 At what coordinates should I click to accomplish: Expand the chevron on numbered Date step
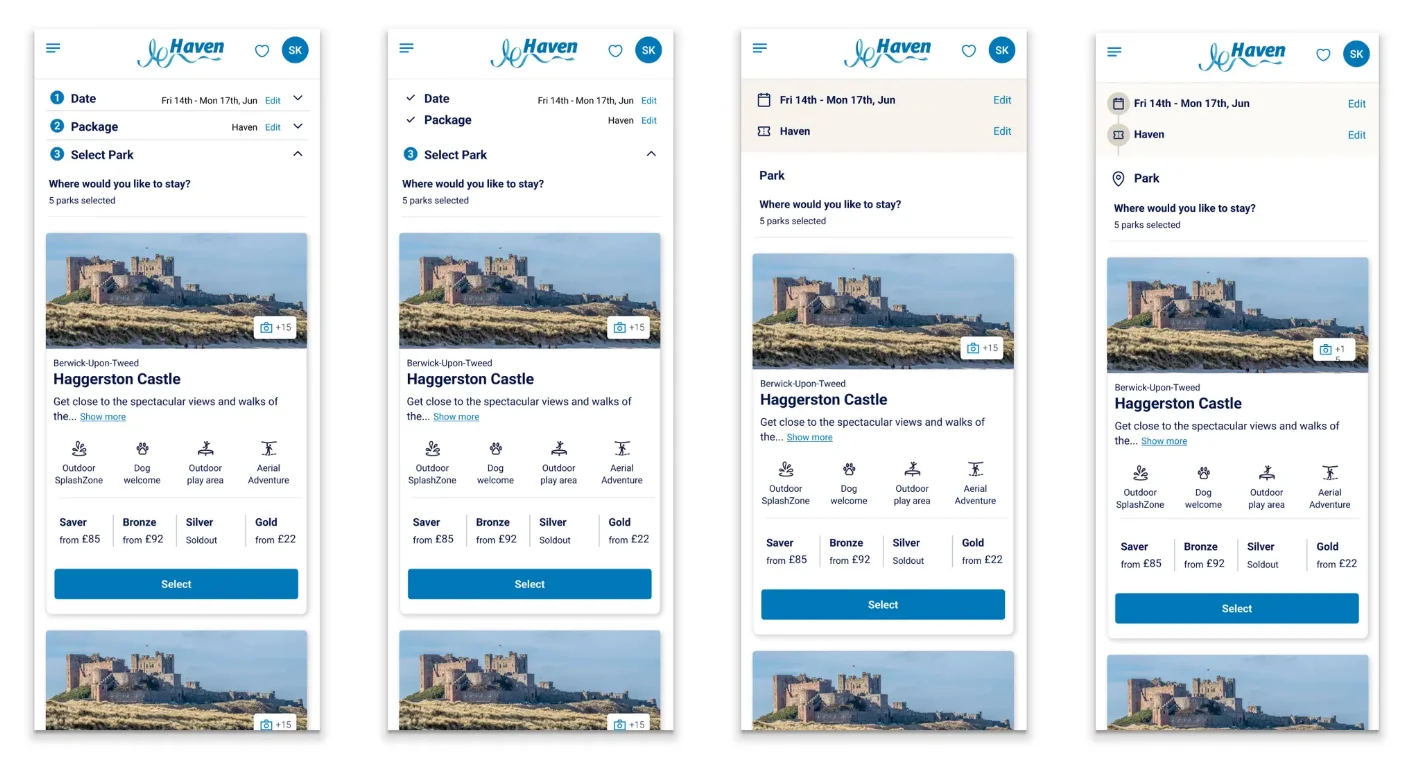click(x=298, y=98)
